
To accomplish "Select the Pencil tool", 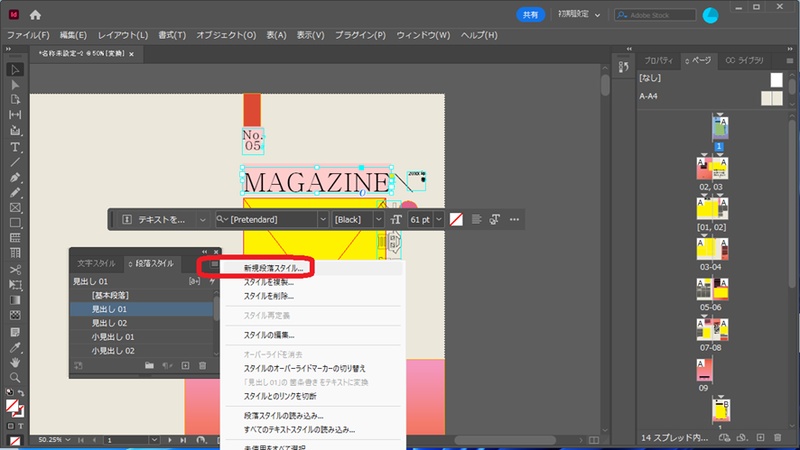I will click(15, 192).
